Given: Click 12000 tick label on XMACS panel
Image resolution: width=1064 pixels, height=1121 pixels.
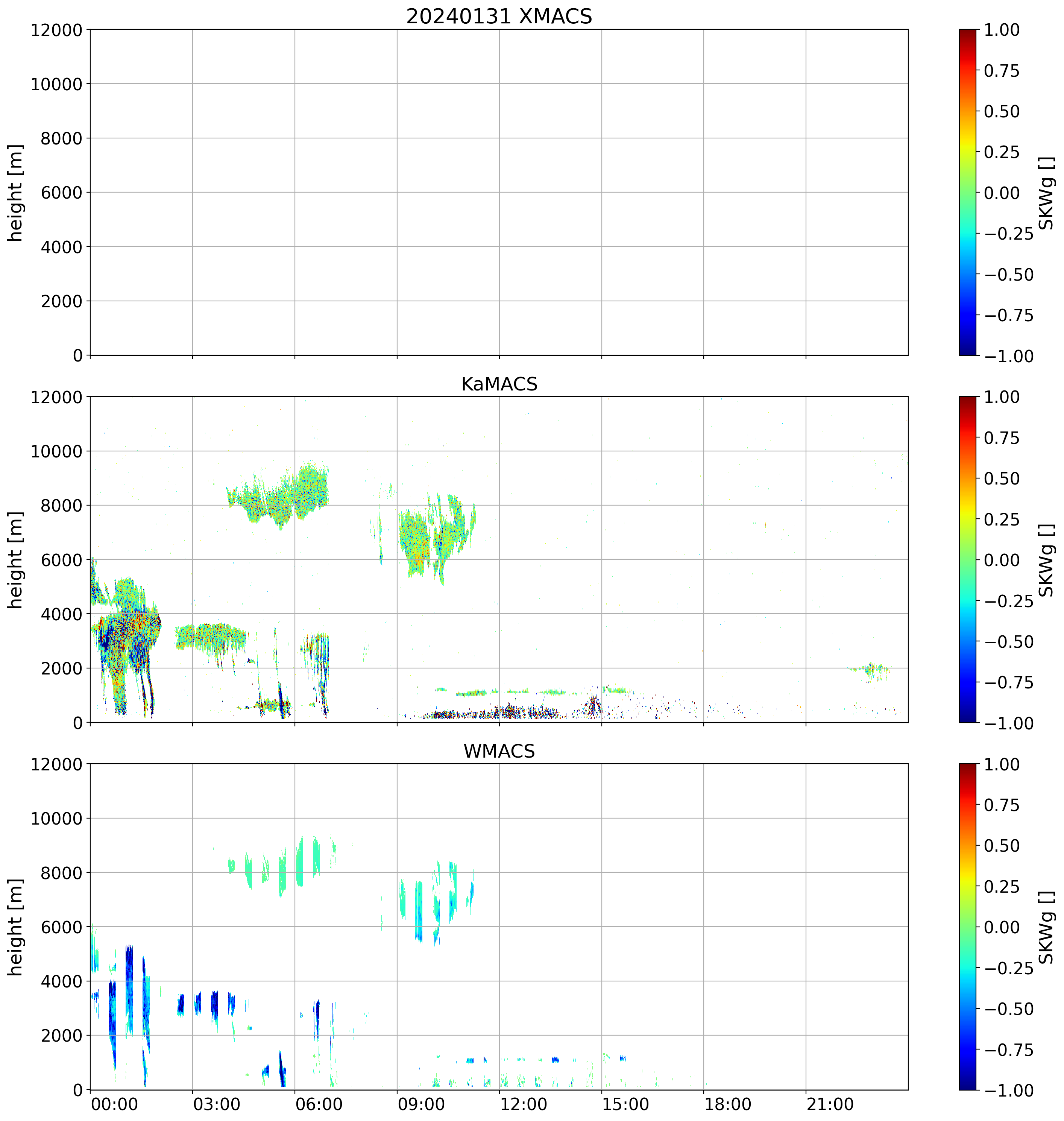Looking at the screenshot, I should [x=56, y=30].
